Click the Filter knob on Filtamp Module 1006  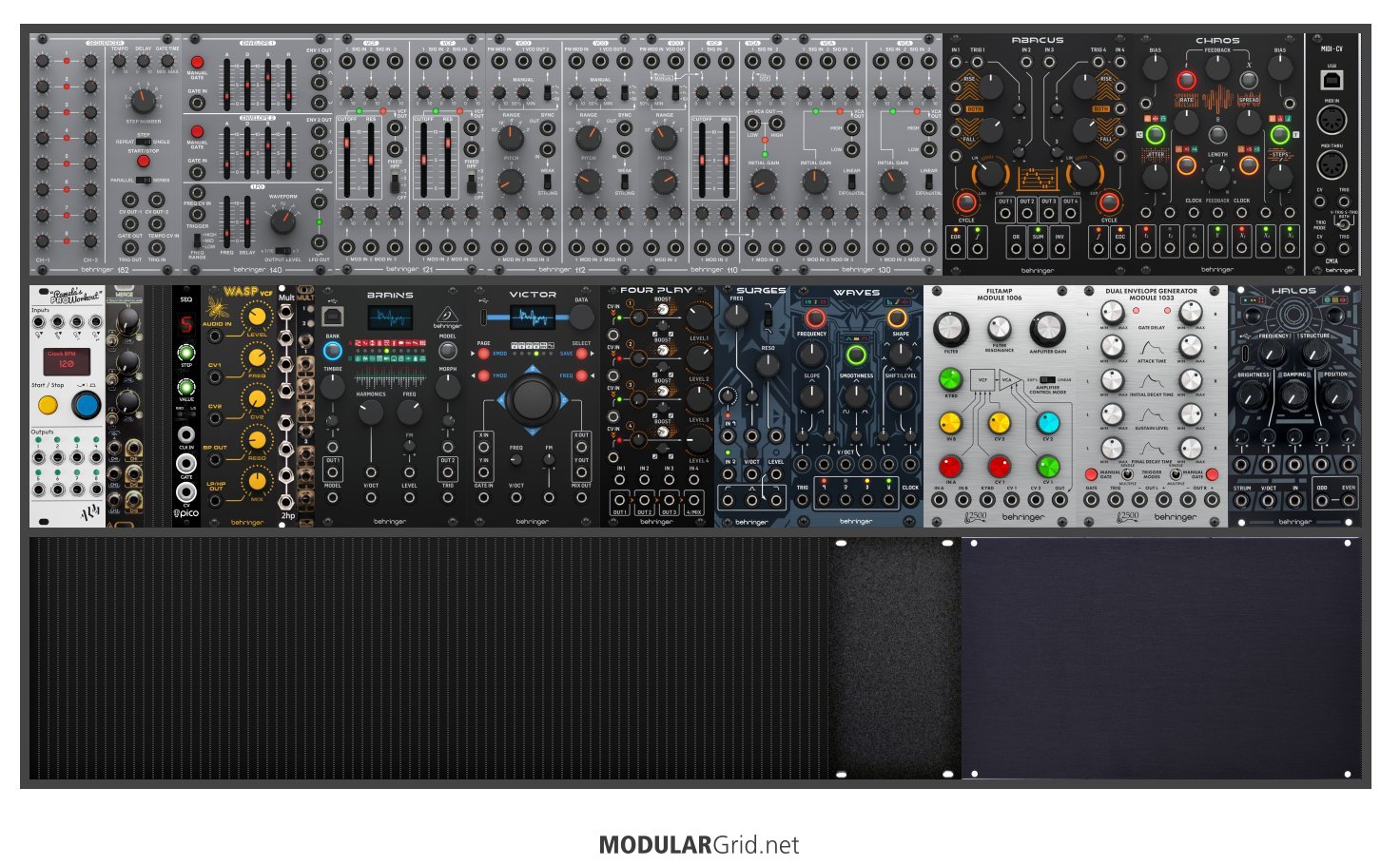pyautogui.click(x=950, y=329)
